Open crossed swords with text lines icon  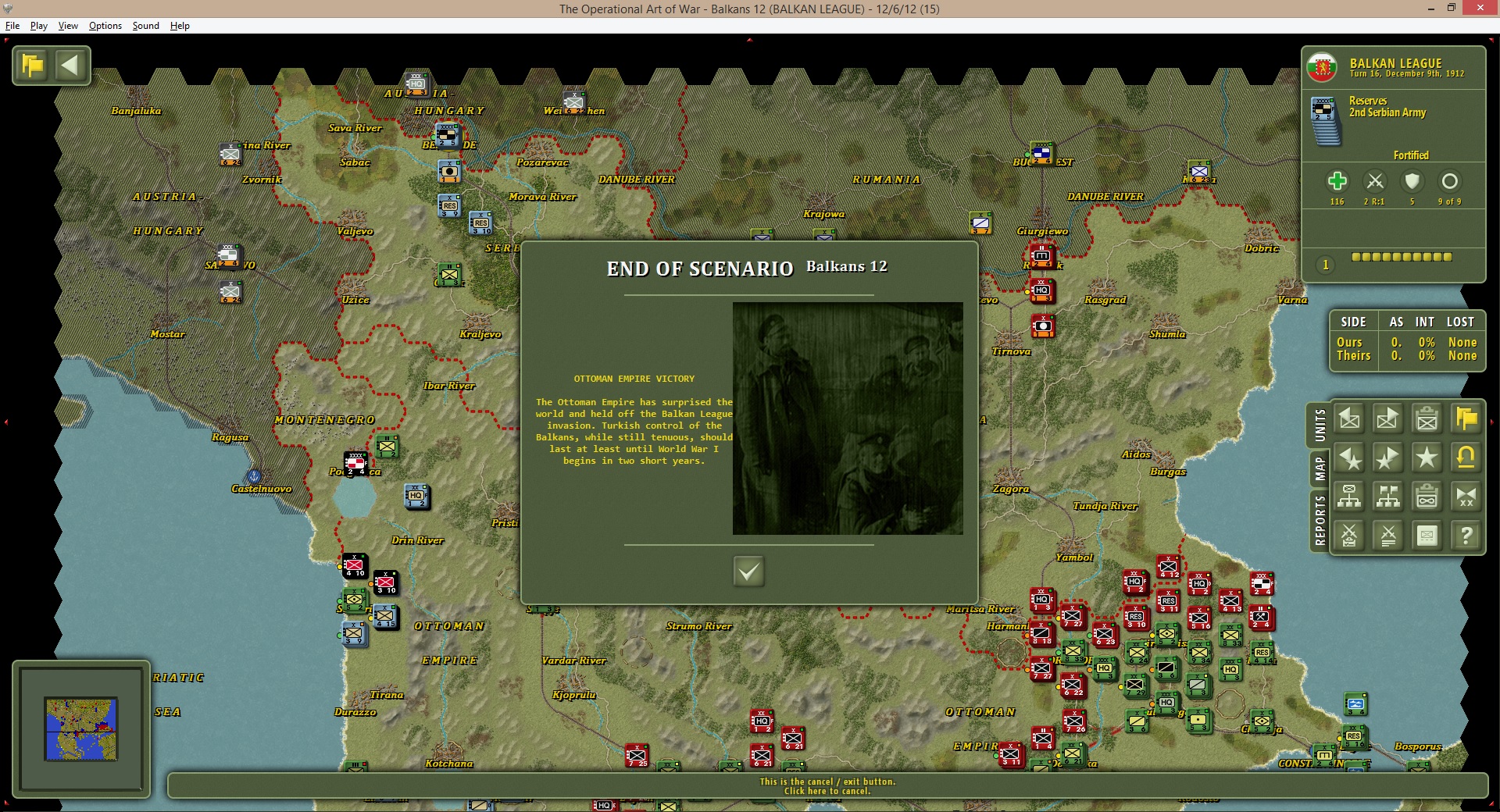coord(1388,536)
